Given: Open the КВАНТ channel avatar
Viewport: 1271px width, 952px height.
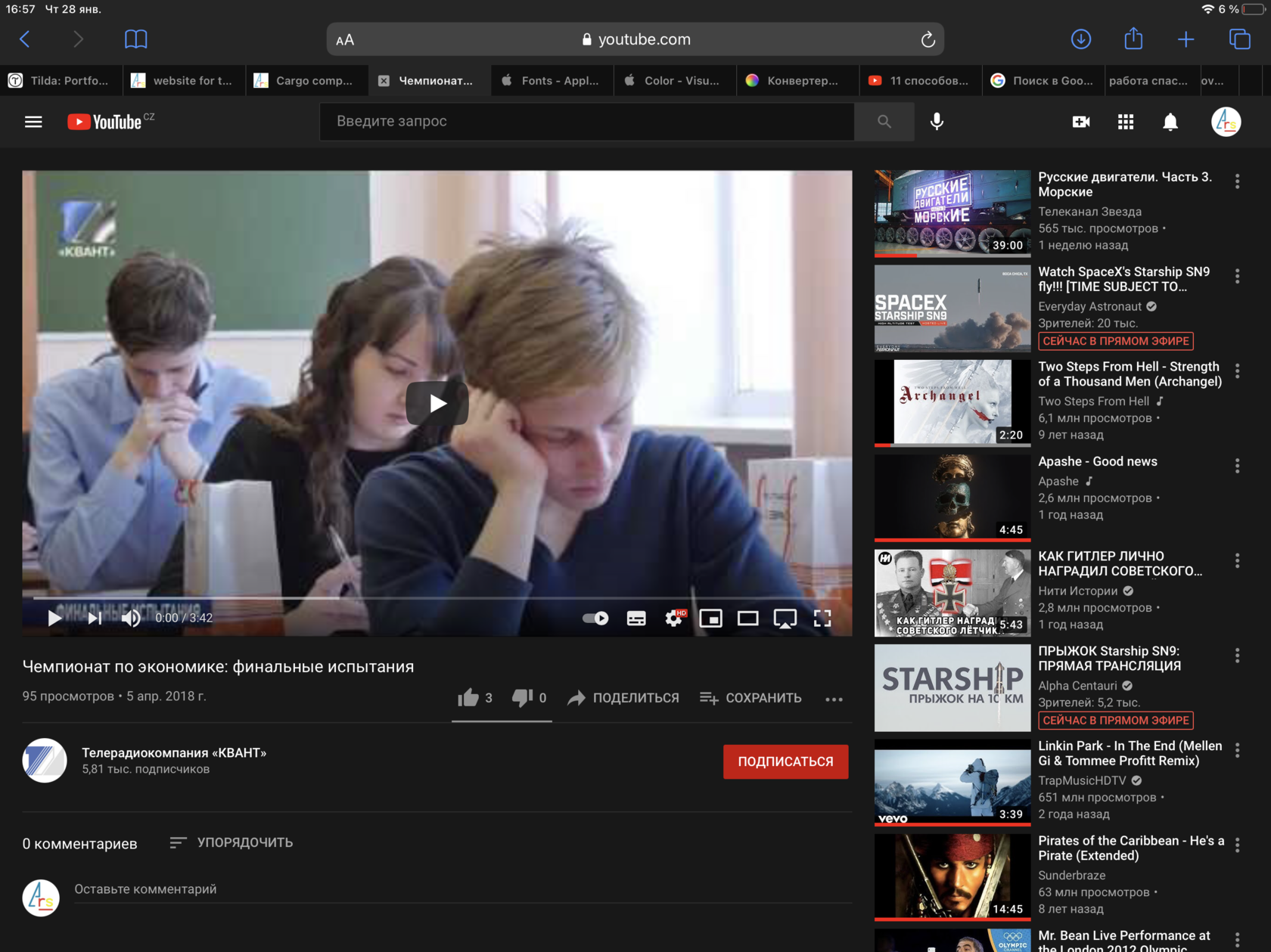Looking at the screenshot, I should pyautogui.click(x=45, y=761).
